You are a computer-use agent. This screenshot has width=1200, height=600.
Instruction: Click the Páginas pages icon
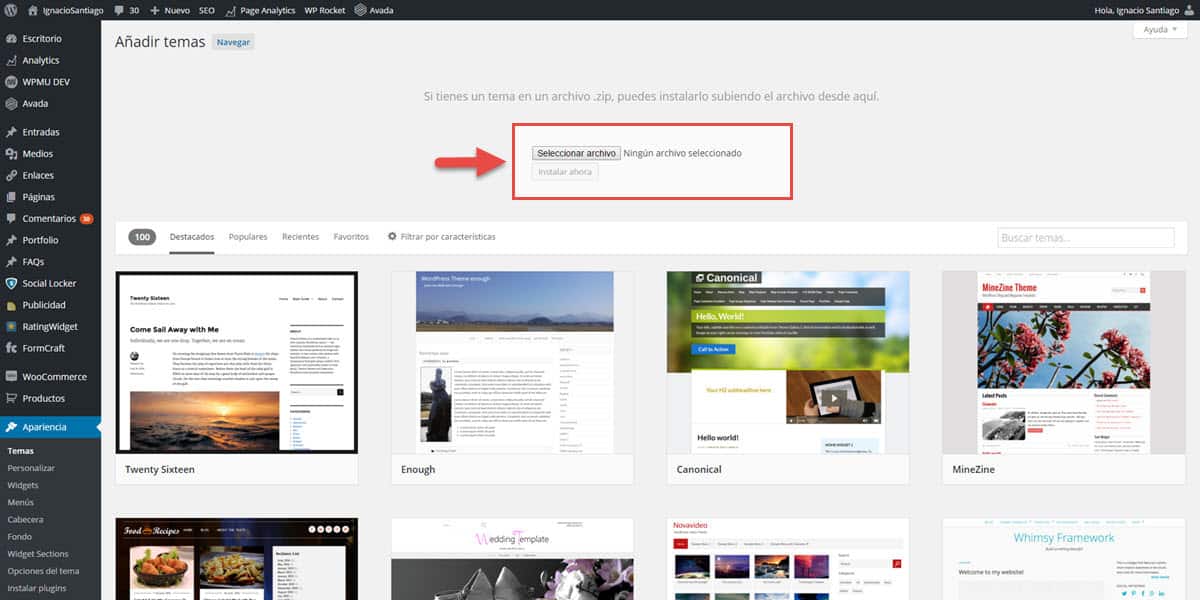pos(11,197)
